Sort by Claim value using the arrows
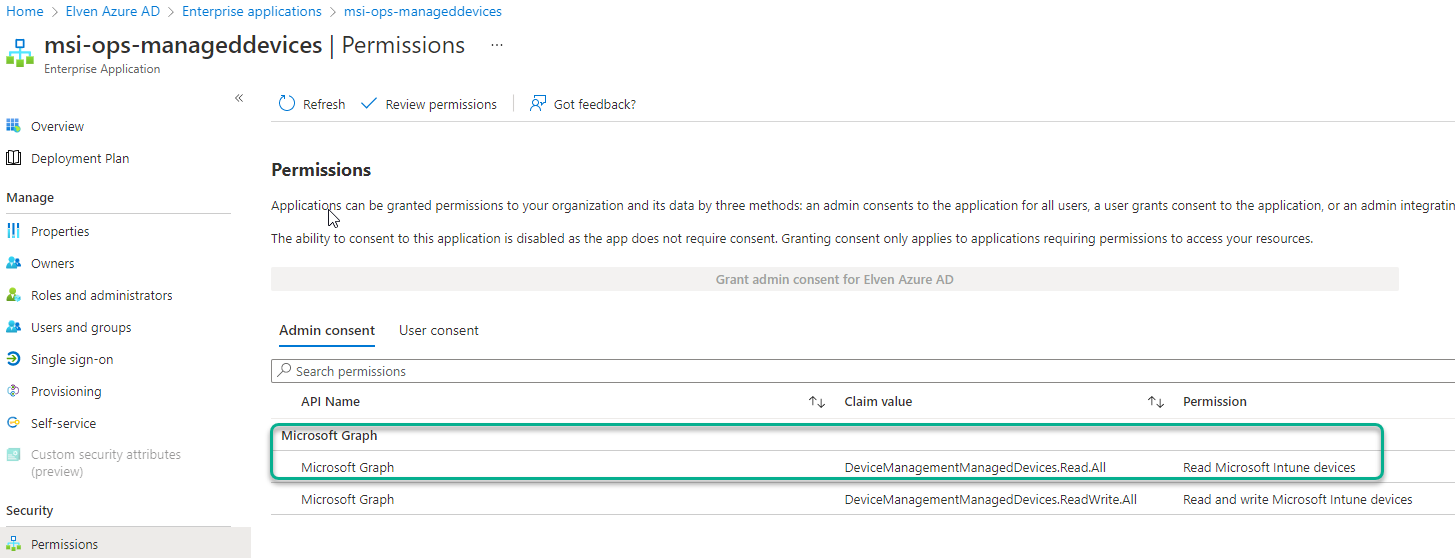Viewport: 1455px width, 558px height. point(1156,402)
